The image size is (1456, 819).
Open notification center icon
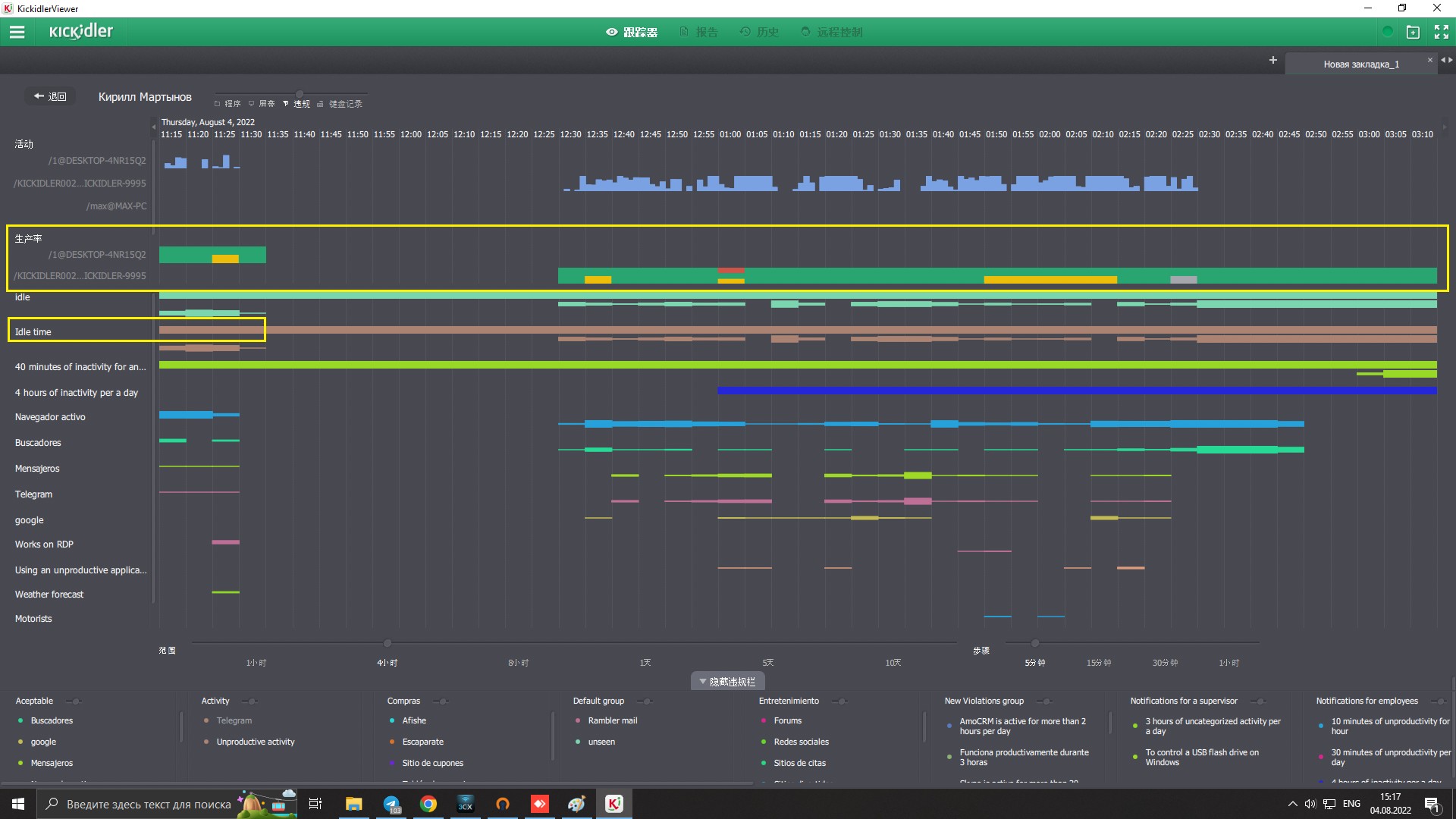point(1432,804)
